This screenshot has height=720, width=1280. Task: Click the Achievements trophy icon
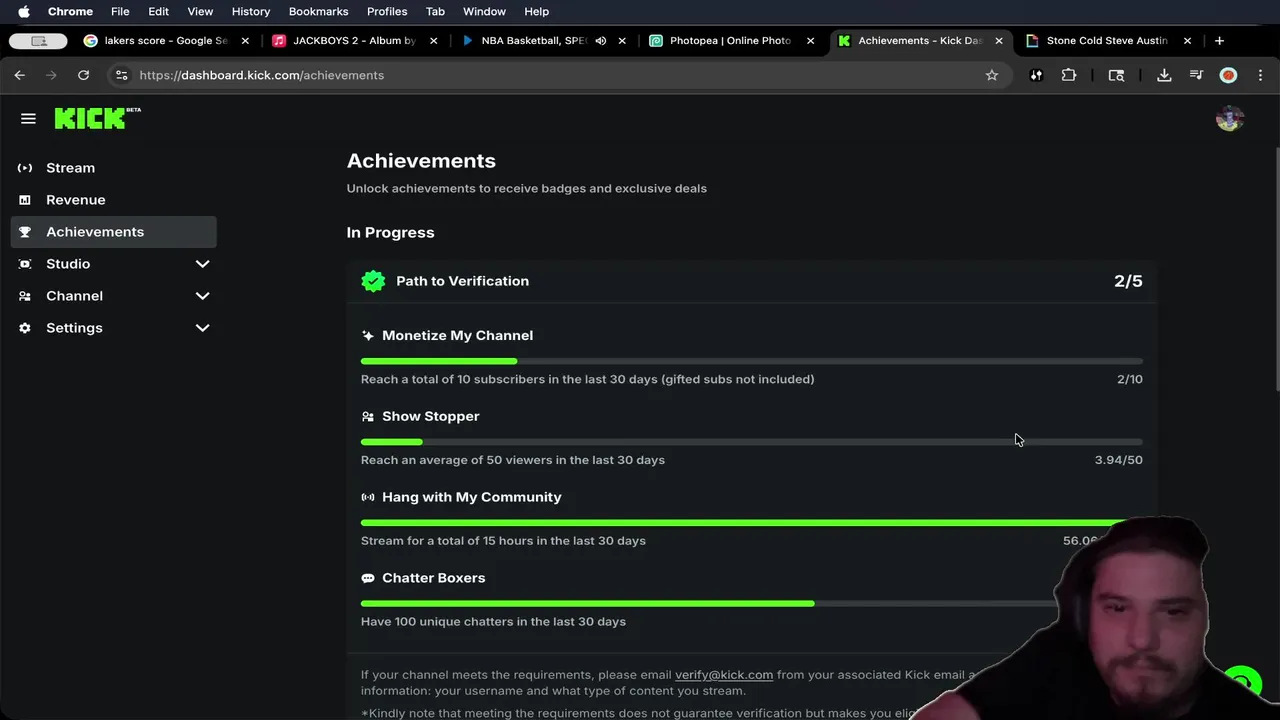[x=25, y=232]
